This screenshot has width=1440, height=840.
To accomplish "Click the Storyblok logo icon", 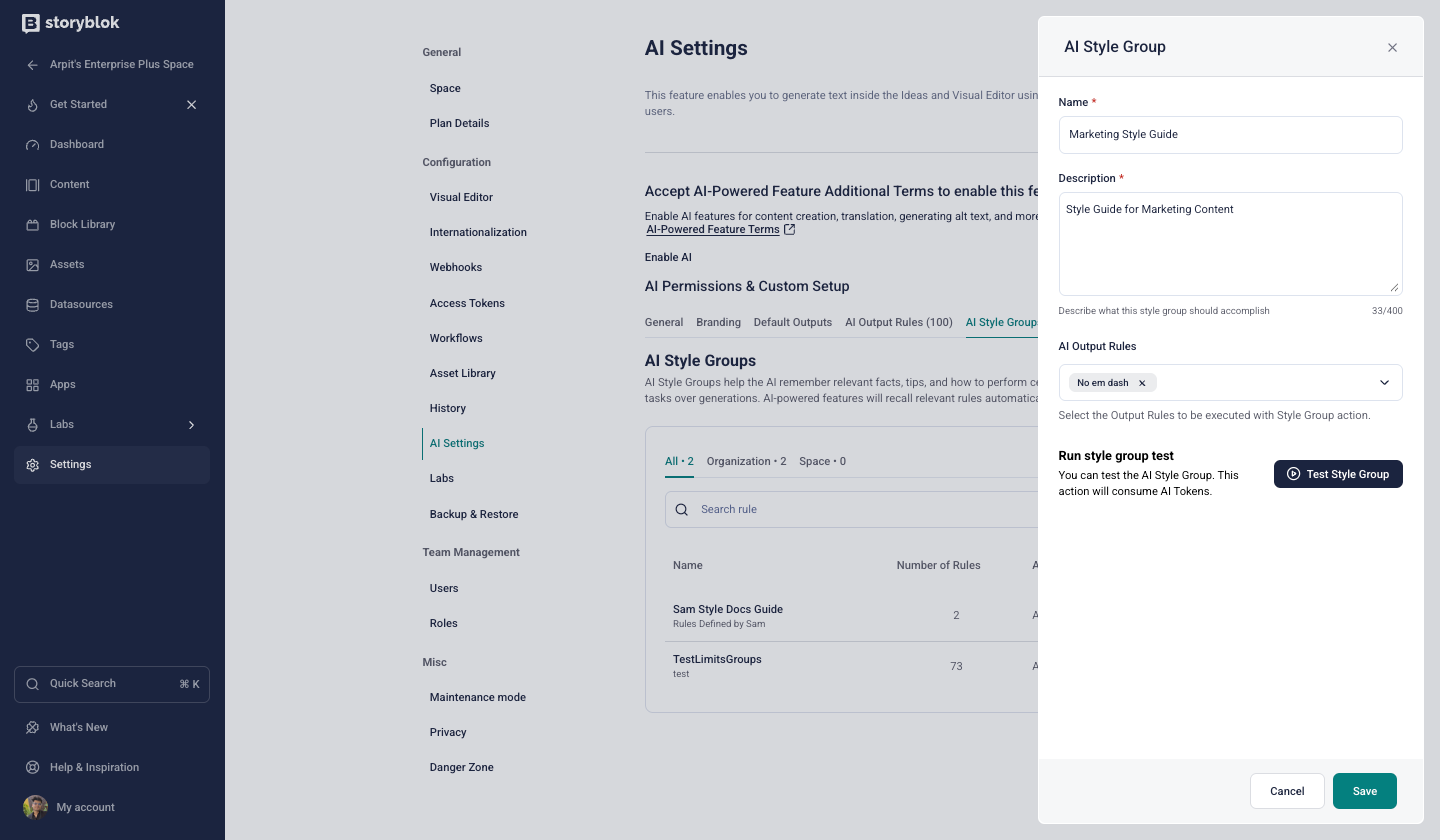I will coord(31,23).
